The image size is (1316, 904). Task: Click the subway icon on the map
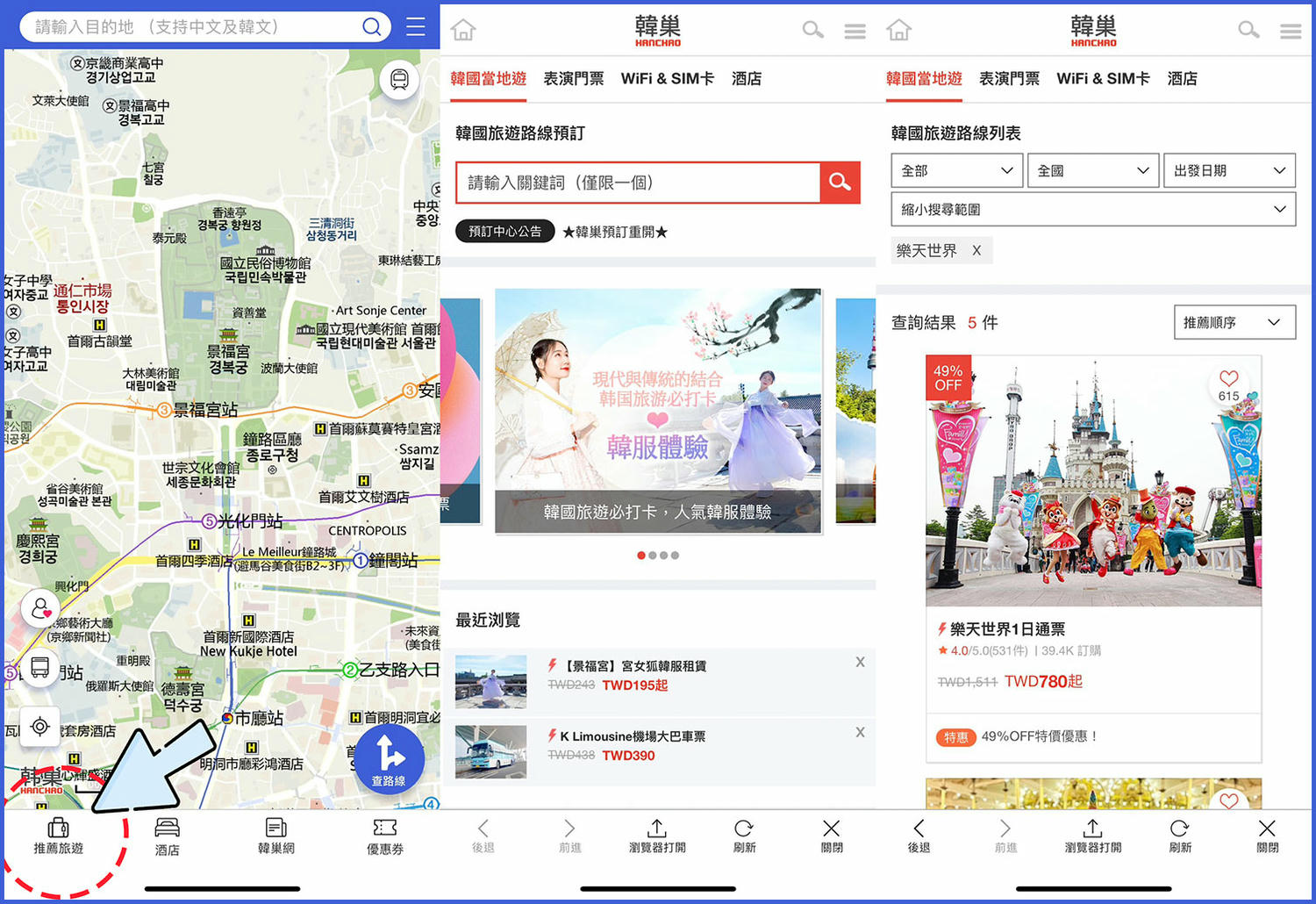pos(399,80)
